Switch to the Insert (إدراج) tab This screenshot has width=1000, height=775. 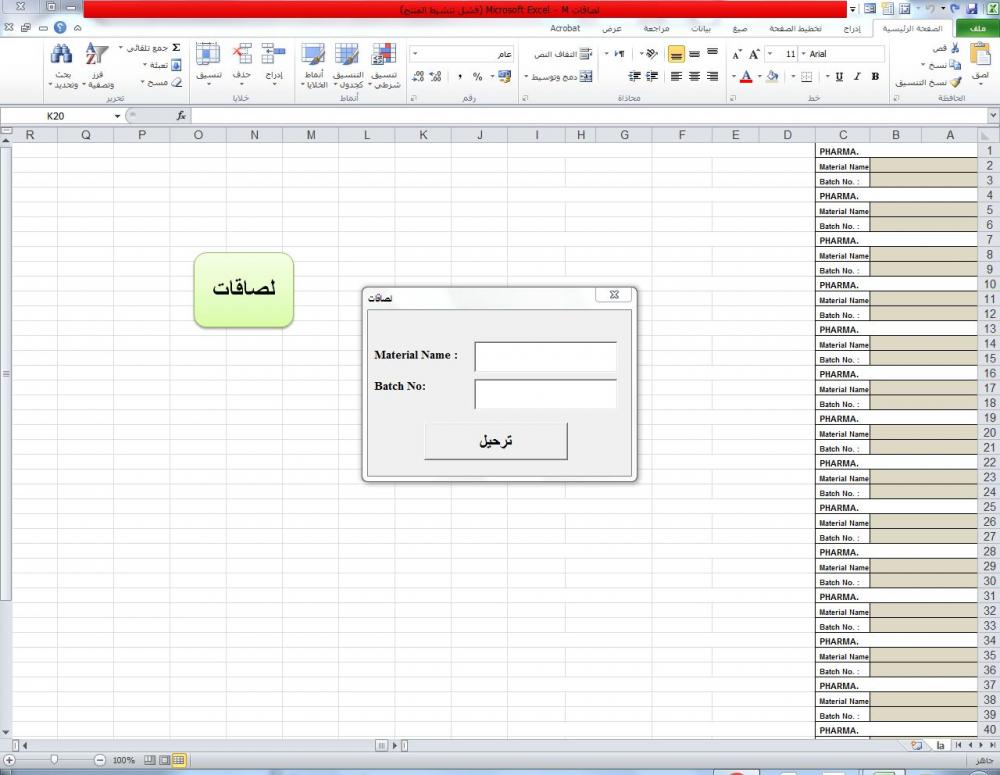(x=852, y=29)
